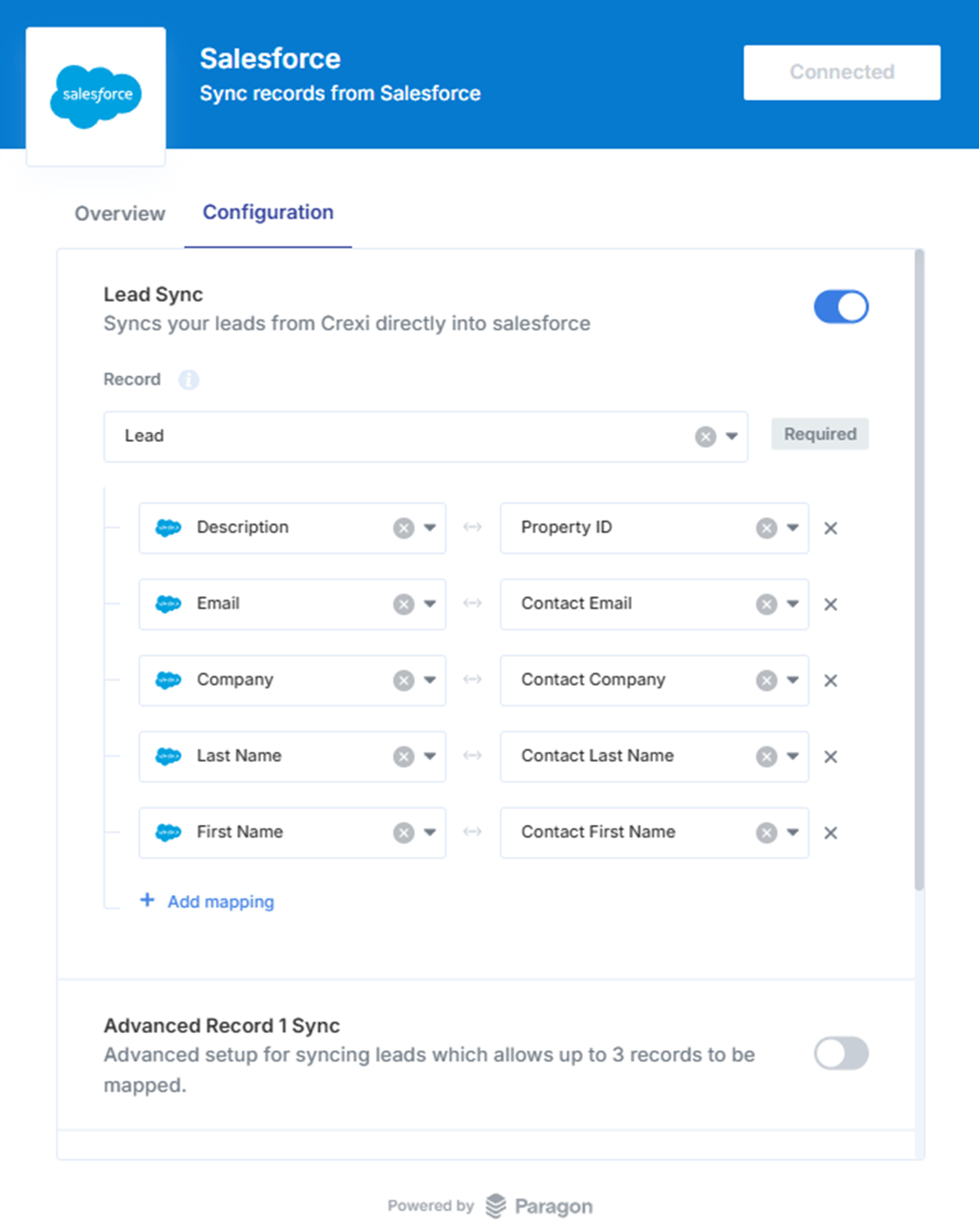
Task: Select the Configuration tab
Action: click(268, 212)
